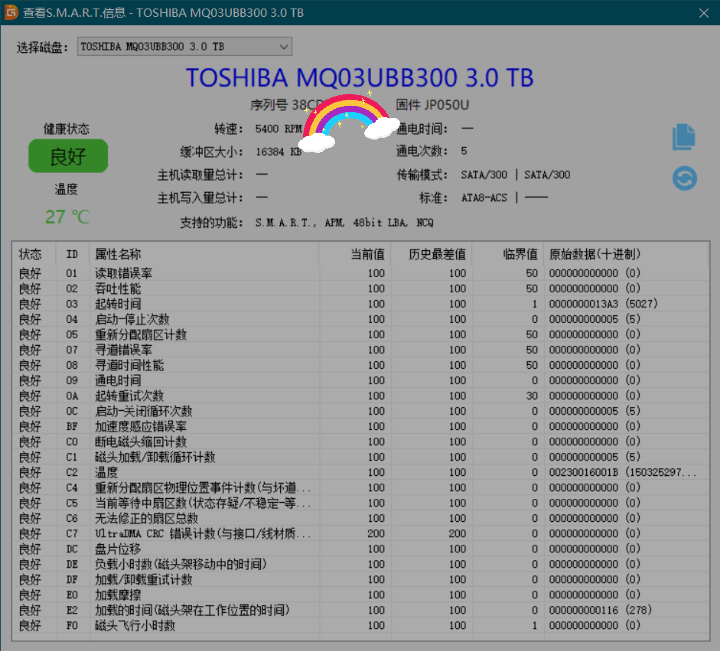Select the C2 温度 table row
720x651 pixels.
[x=360, y=472]
